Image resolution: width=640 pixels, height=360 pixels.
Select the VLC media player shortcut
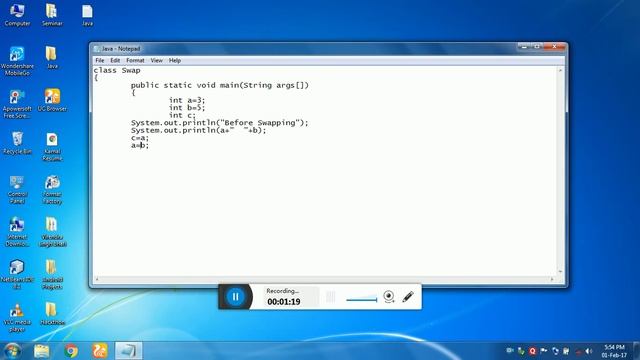click(17, 318)
